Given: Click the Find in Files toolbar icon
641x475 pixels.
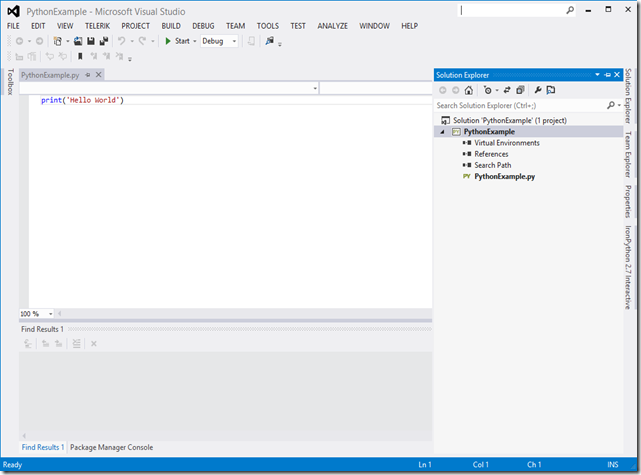Looking at the screenshot, I should 269,41.
